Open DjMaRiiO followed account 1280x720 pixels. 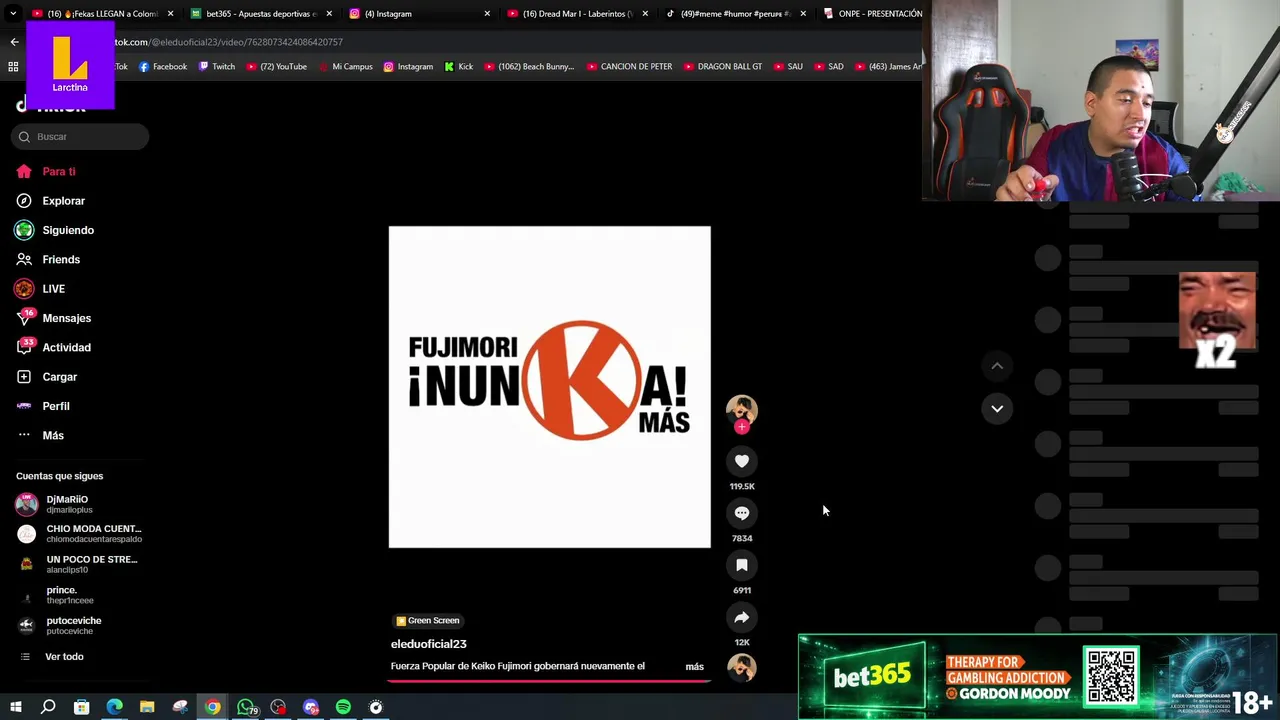point(79,504)
